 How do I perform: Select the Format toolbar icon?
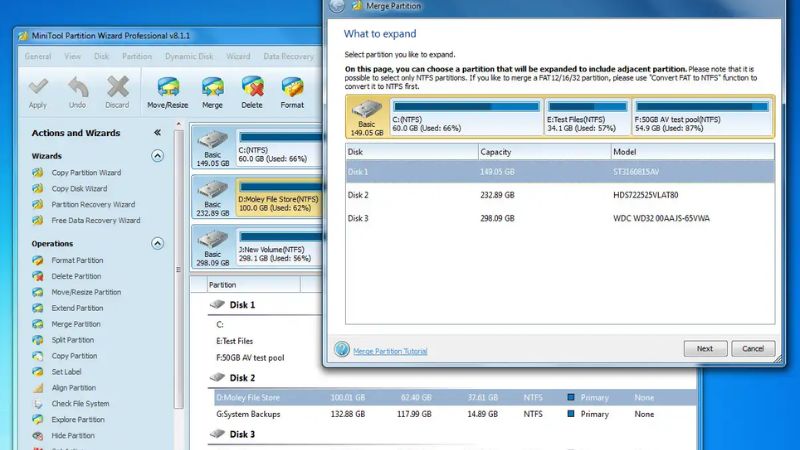coord(292,87)
